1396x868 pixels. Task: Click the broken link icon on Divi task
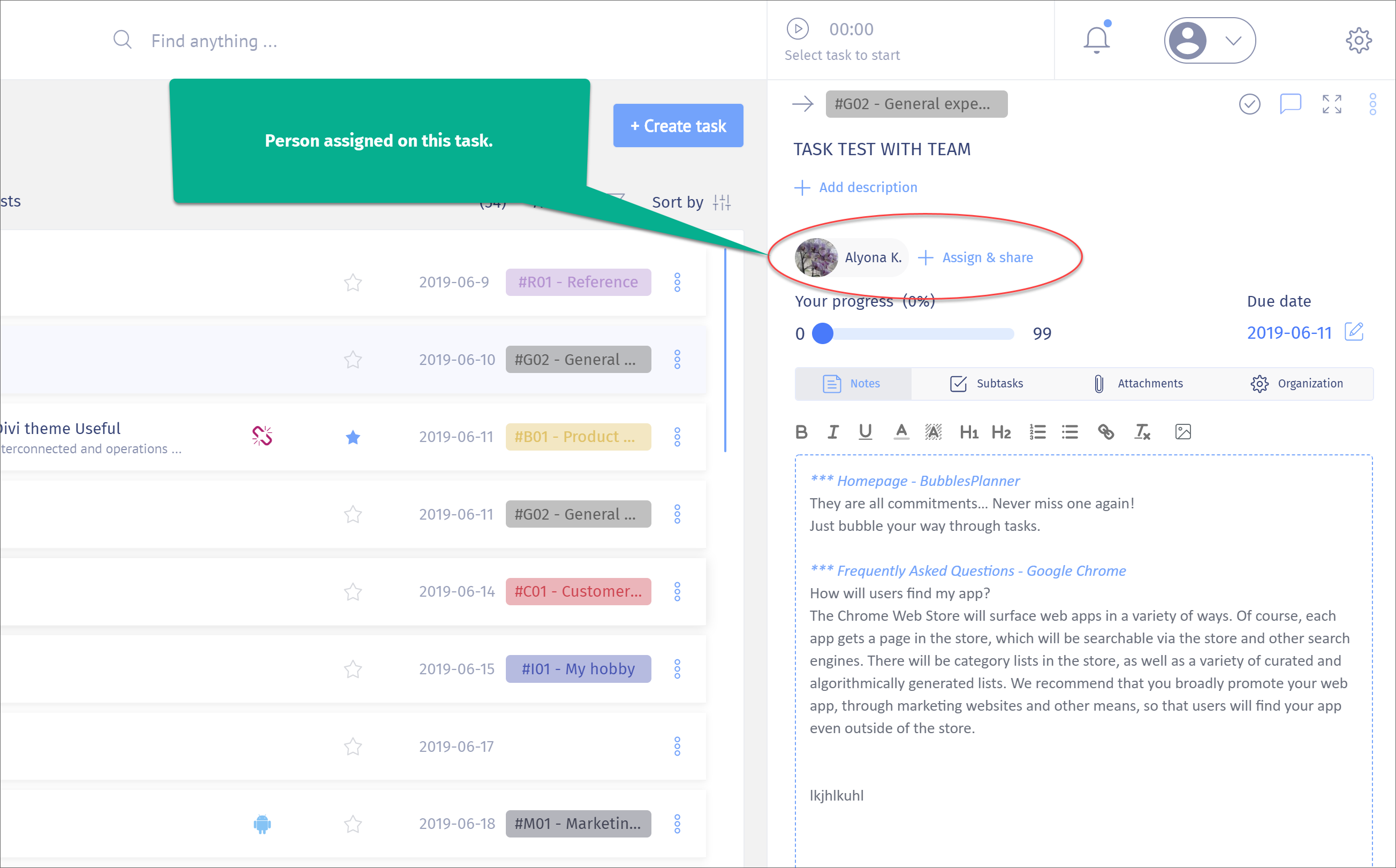point(262,436)
